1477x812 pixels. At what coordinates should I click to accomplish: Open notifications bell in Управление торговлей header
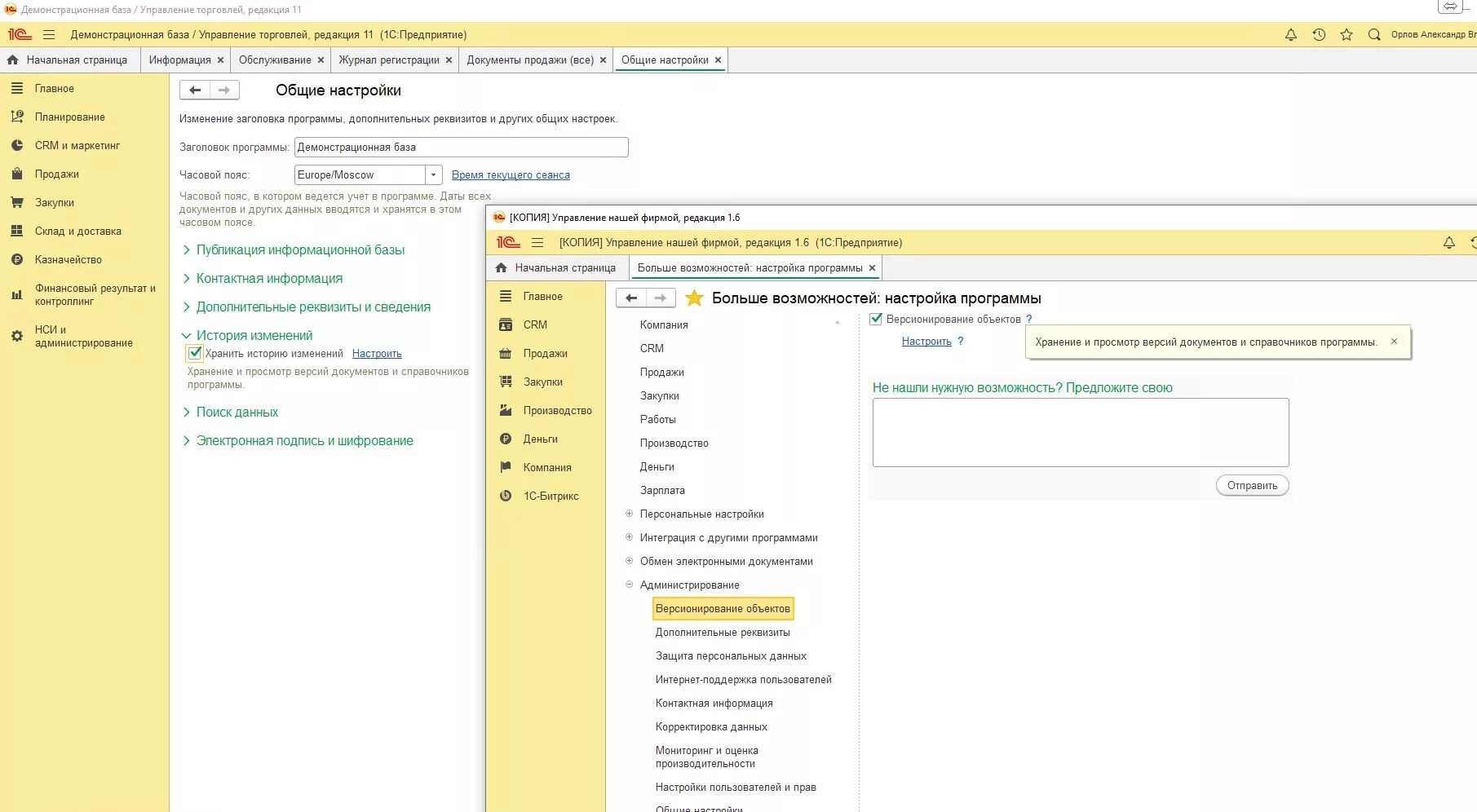pos(1291,35)
